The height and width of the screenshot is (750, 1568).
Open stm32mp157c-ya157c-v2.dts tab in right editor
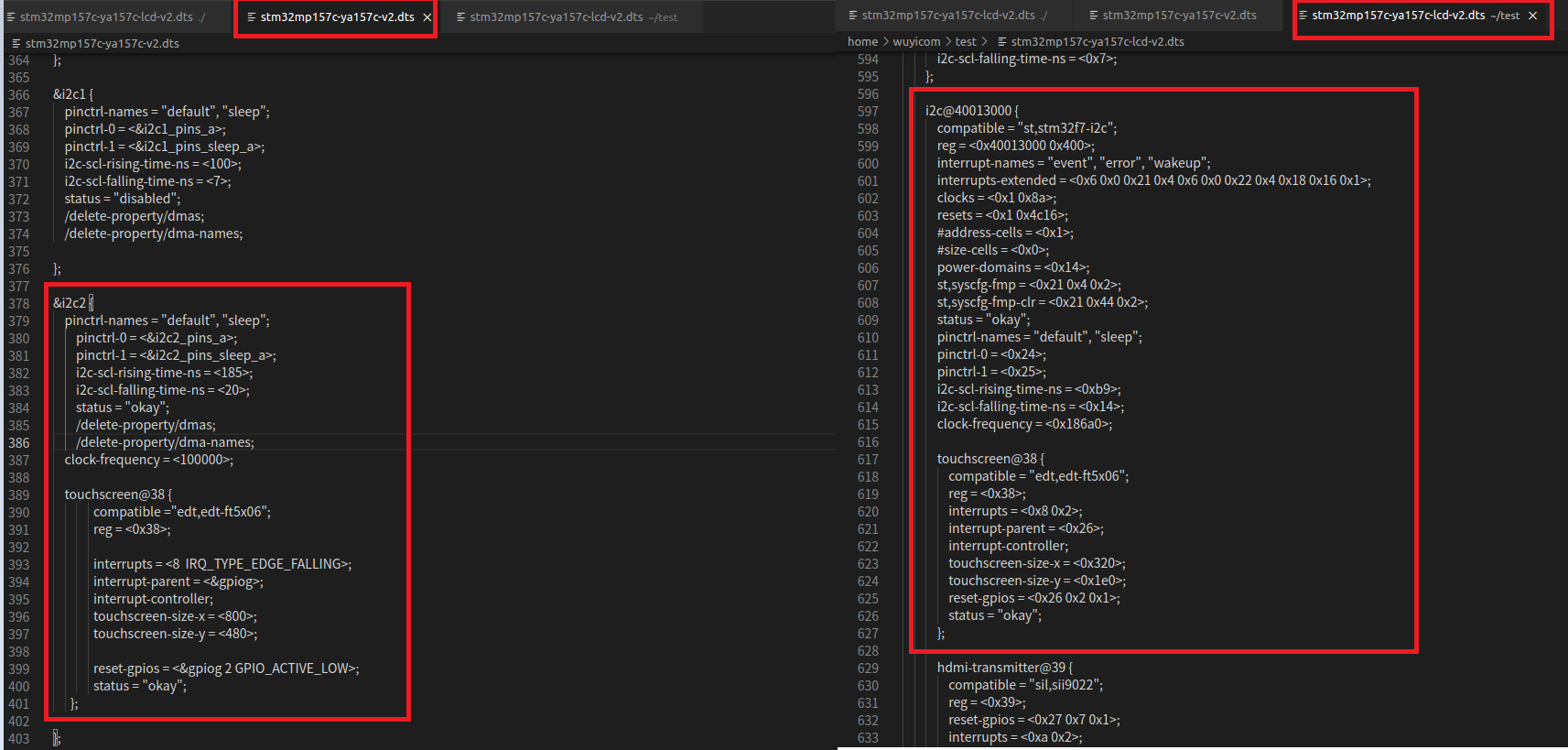[1179, 16]
